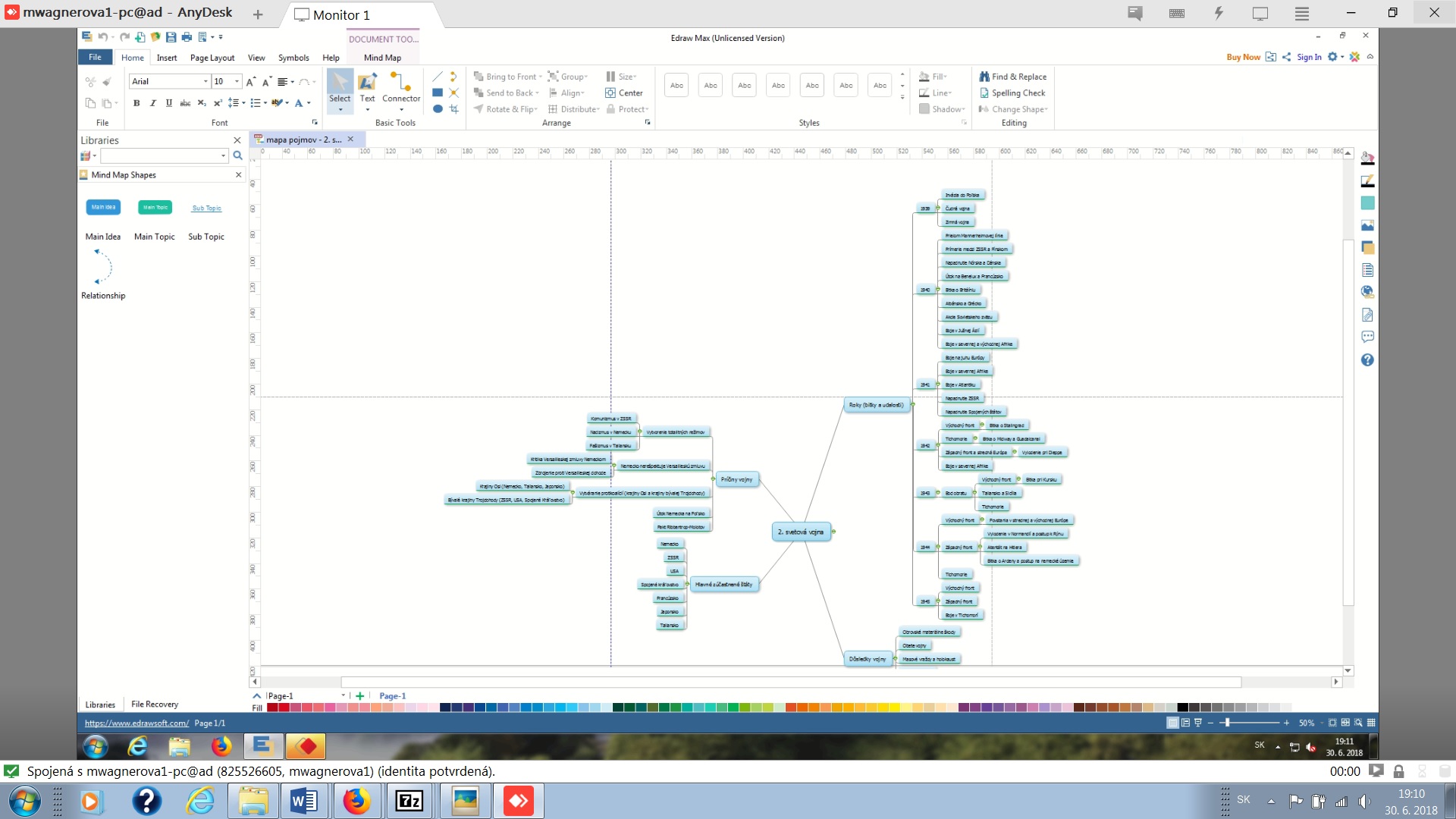Expand the font color dropdown arrow
Screen dimensions: 1456x819
[309, 103]
